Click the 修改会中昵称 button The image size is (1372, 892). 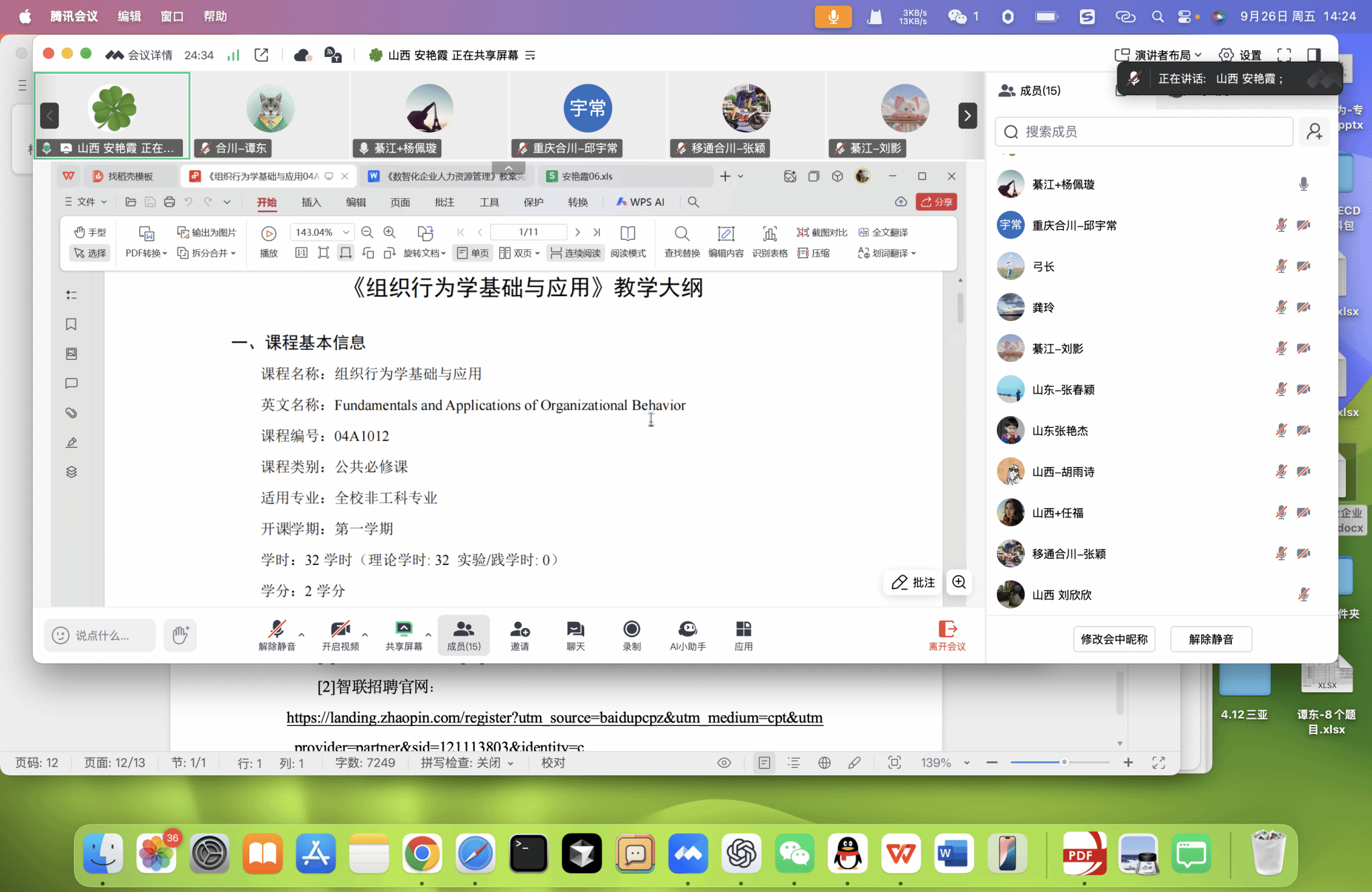pos(1114,639)
